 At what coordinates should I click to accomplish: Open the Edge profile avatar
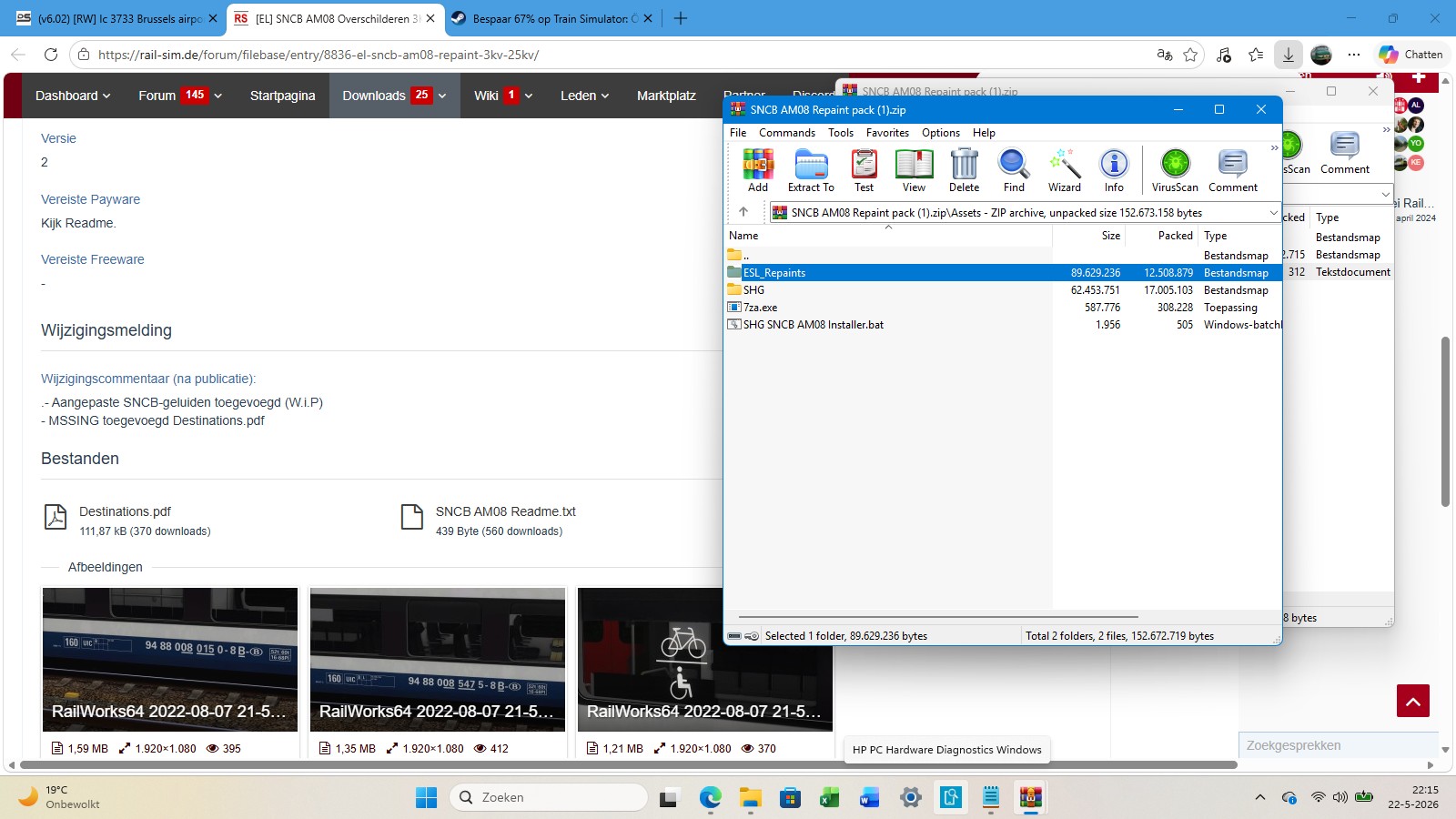(x=1321, y=55)
